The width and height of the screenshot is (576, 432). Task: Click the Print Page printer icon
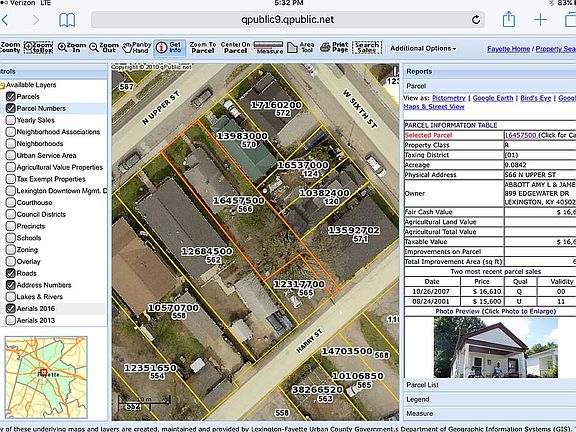tap(334, 47)
